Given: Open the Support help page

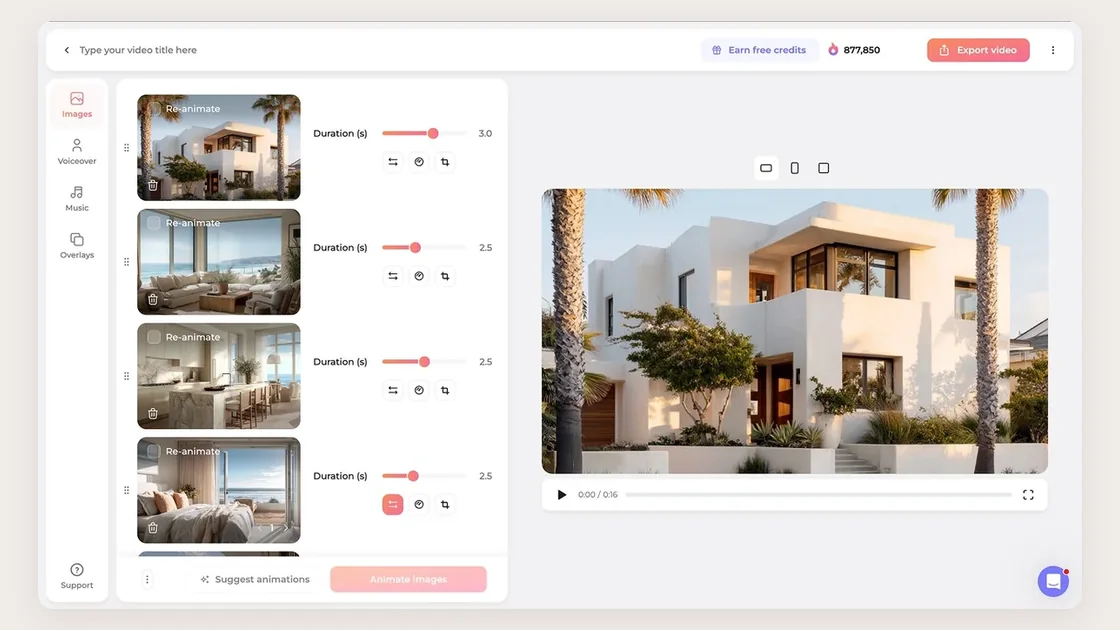Looking at the screenshot, I should [76, 576].
